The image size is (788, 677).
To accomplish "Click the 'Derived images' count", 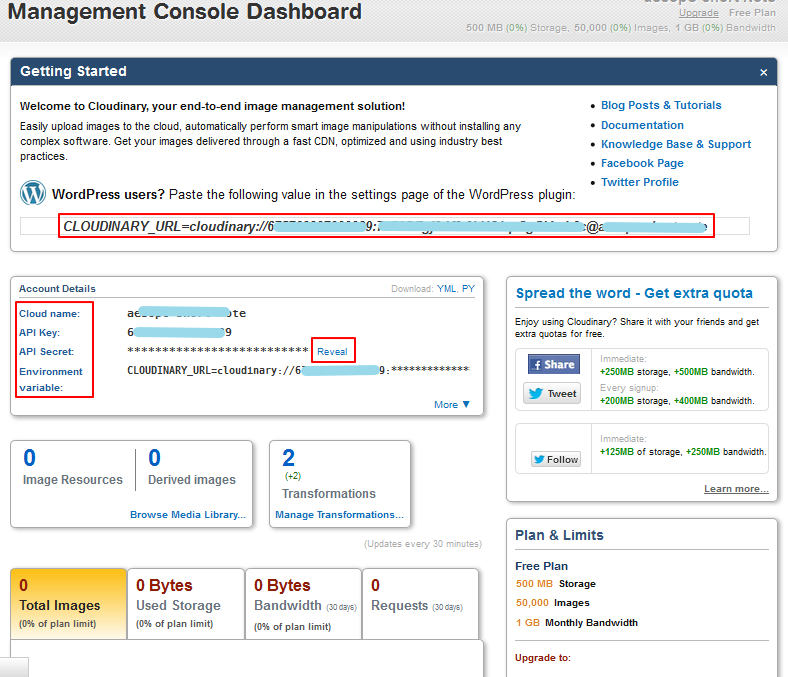I will click(x=154, y=458).
